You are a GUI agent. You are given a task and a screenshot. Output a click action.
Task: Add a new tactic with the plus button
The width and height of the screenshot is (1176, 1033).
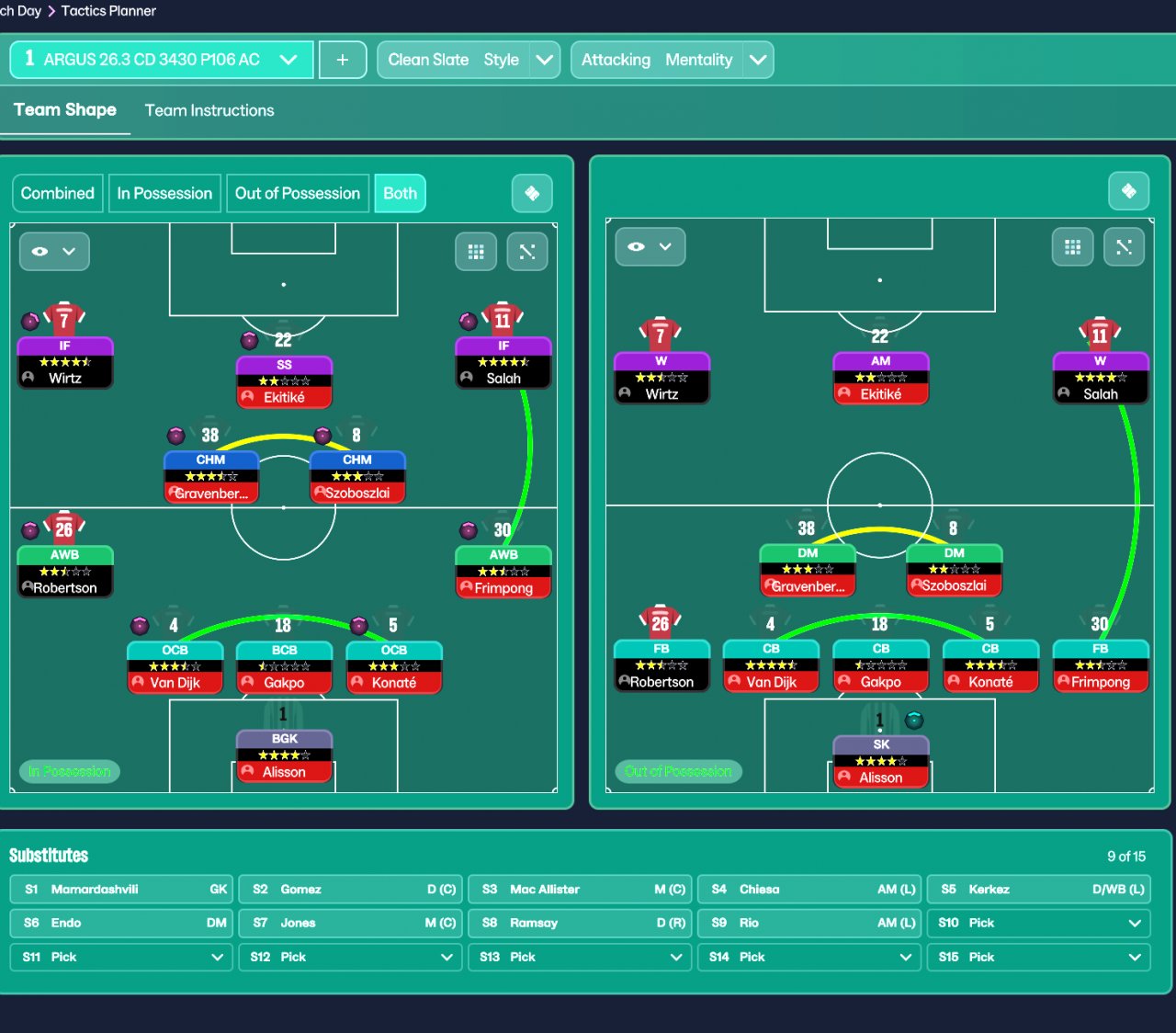click(343, 60)
